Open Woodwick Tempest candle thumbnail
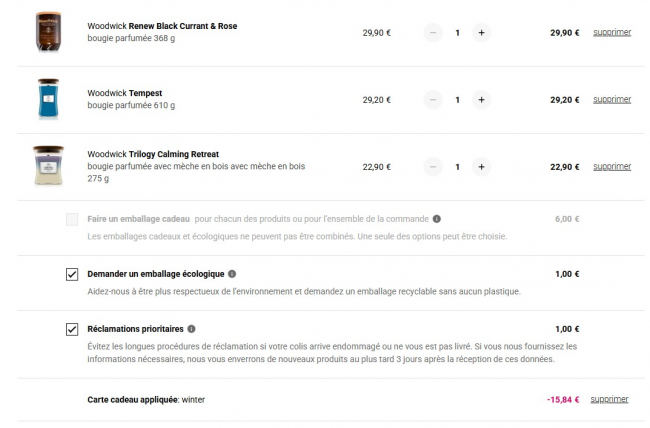 pos(48,99)
